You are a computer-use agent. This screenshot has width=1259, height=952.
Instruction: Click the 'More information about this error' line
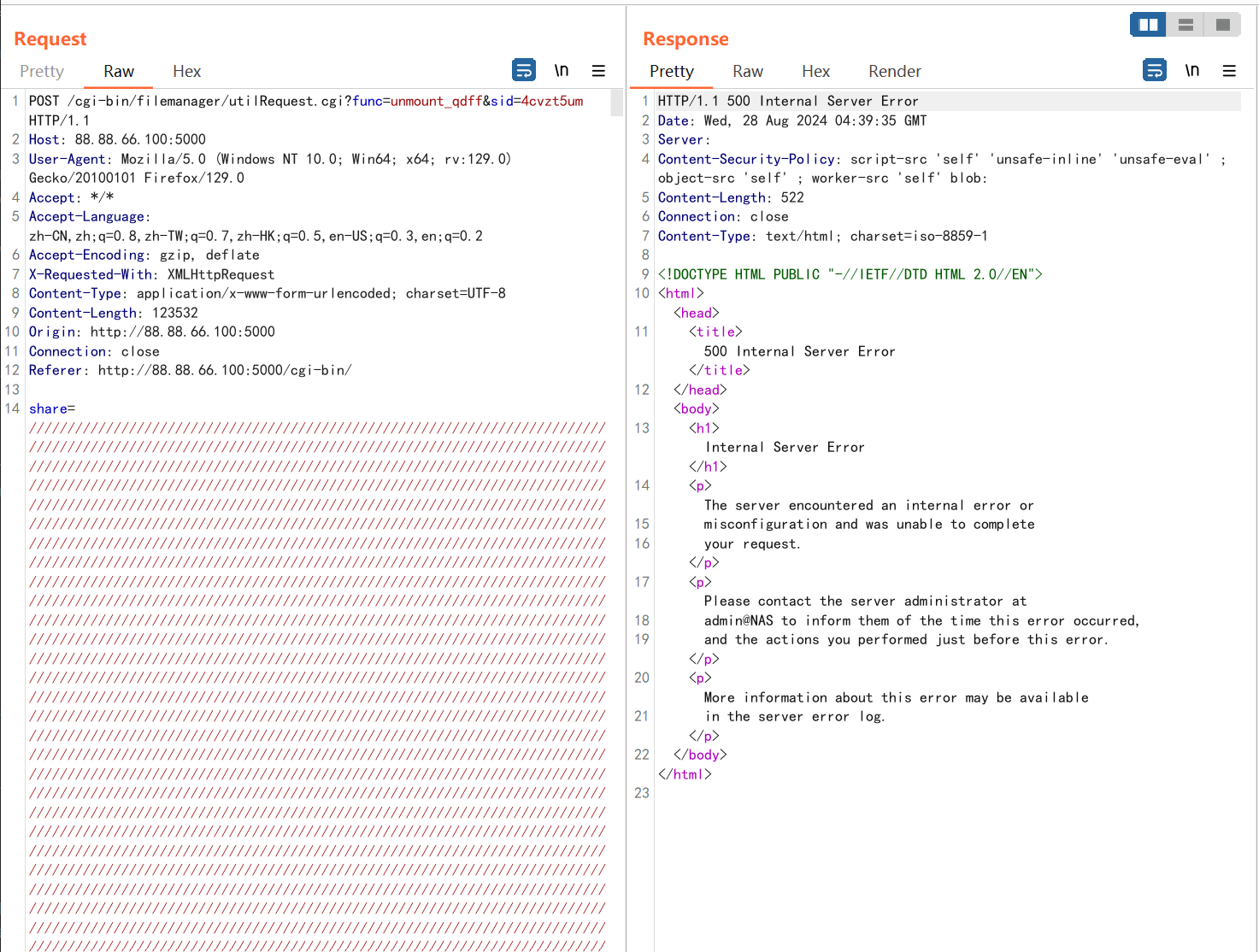coord(897,697)
